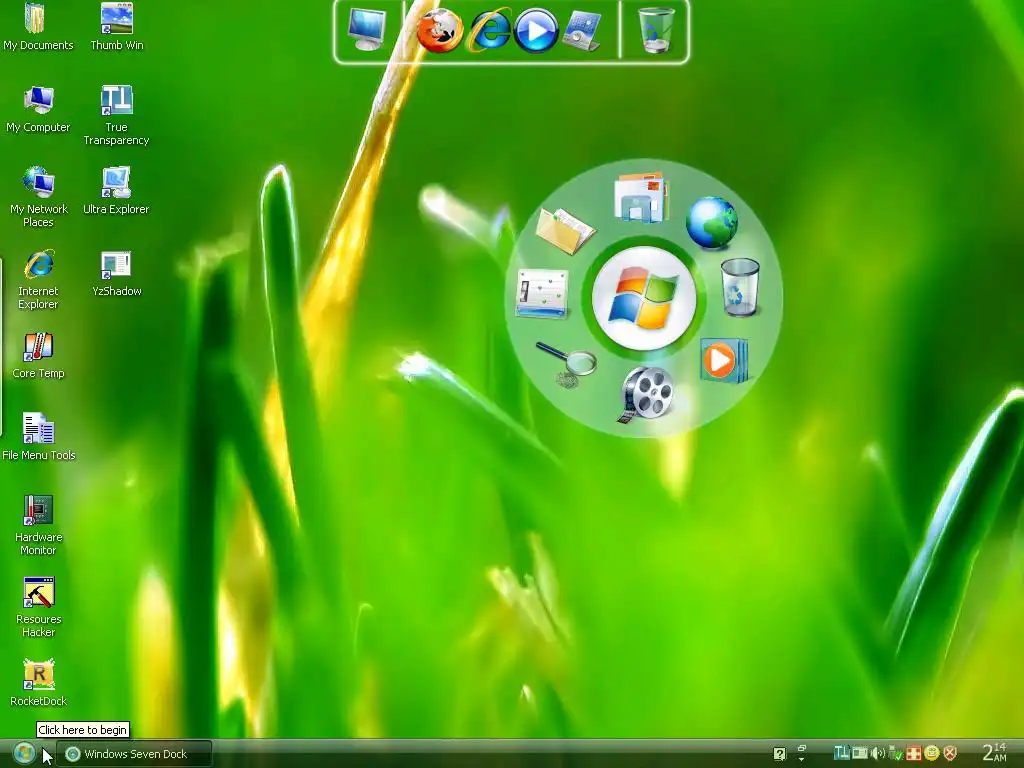Viewport: 1024px width, 768px height.
Task: Open the My Documents desktop icon
Action: click(x=38, y=27)
